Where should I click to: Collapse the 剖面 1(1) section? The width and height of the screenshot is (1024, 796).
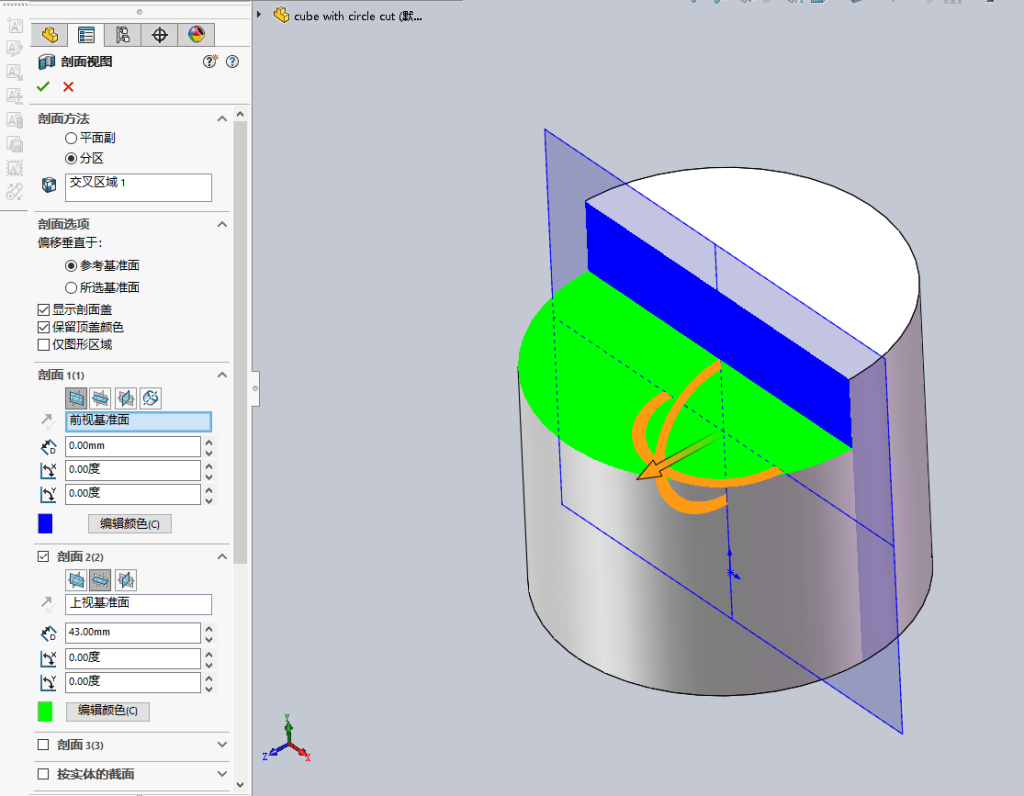[x=222, y=375]
